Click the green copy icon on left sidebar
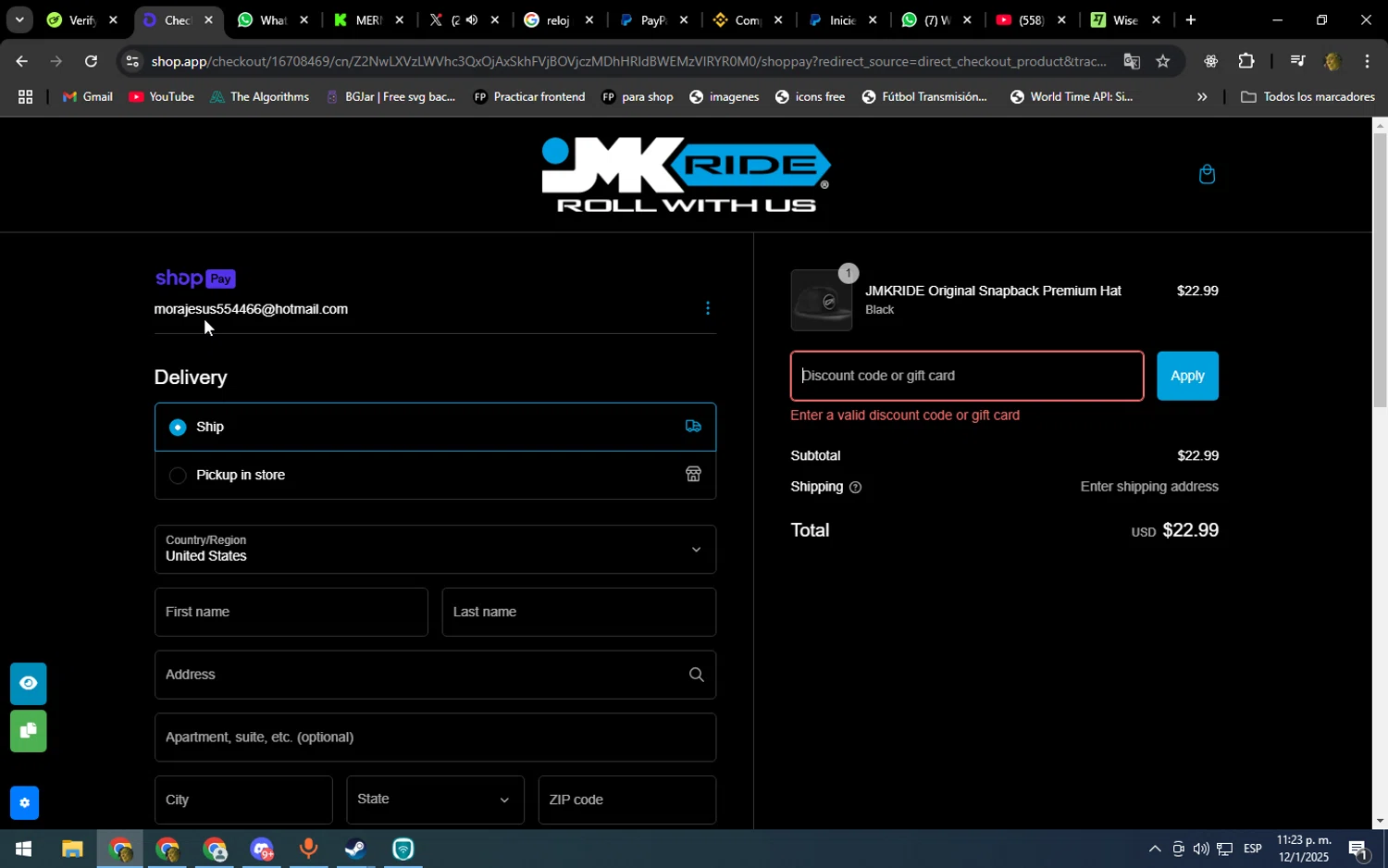The image size is (1388, 868). click(29, 731)
